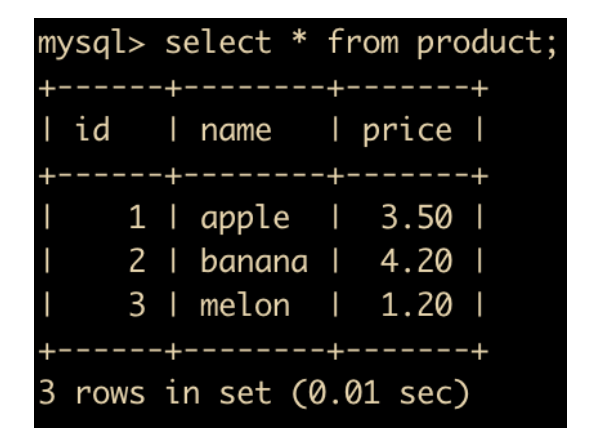592x447 pixels.
Task: Click the asterisk in the query
Action: 299,38
